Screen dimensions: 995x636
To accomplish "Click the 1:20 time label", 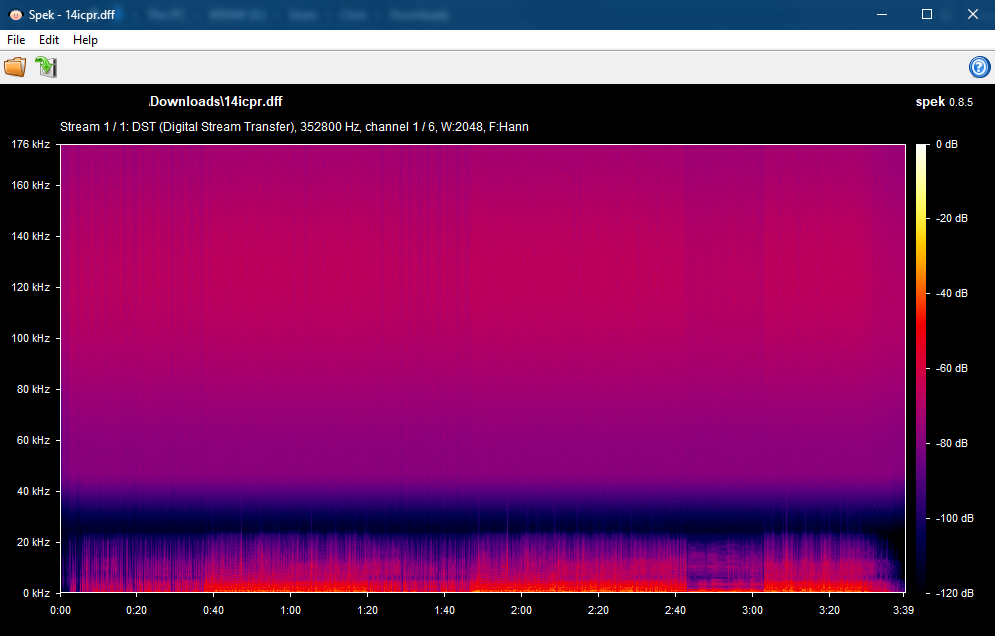I will pyautogui.click(x=367, y=610).
